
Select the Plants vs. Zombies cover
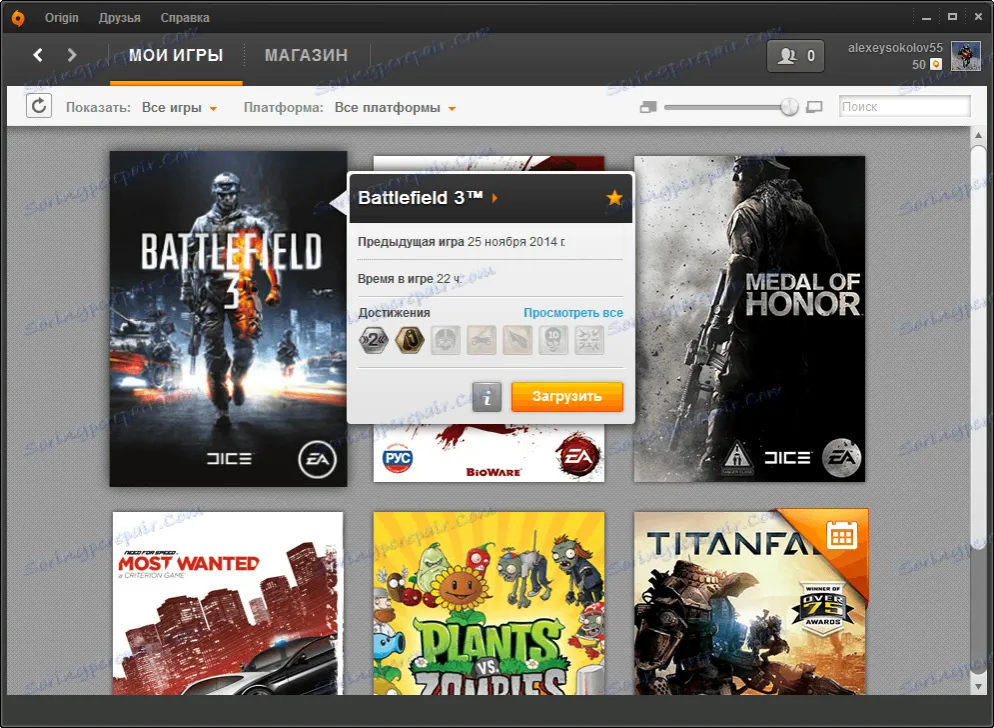click(489, 603)
